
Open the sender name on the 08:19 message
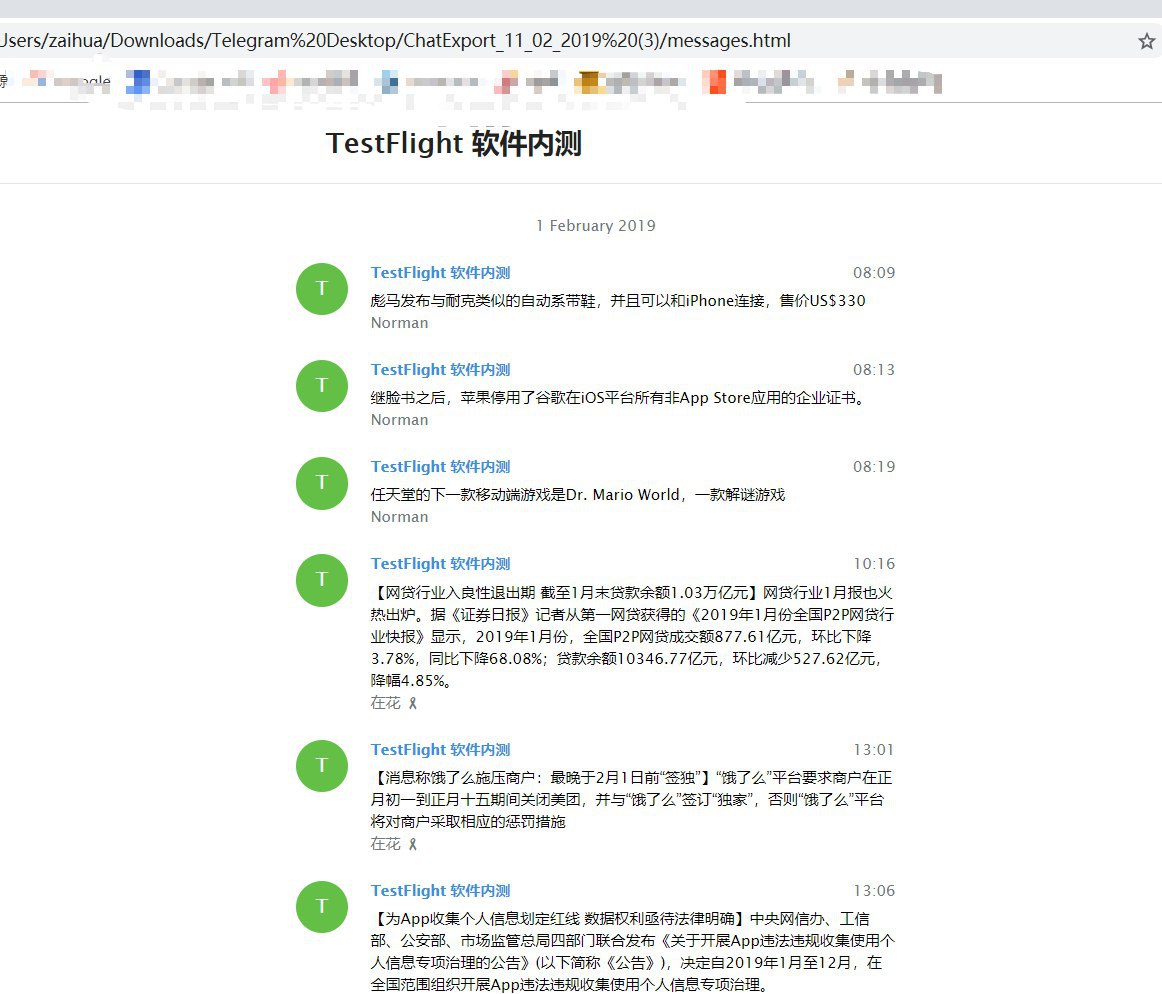[x=440, y=467]
